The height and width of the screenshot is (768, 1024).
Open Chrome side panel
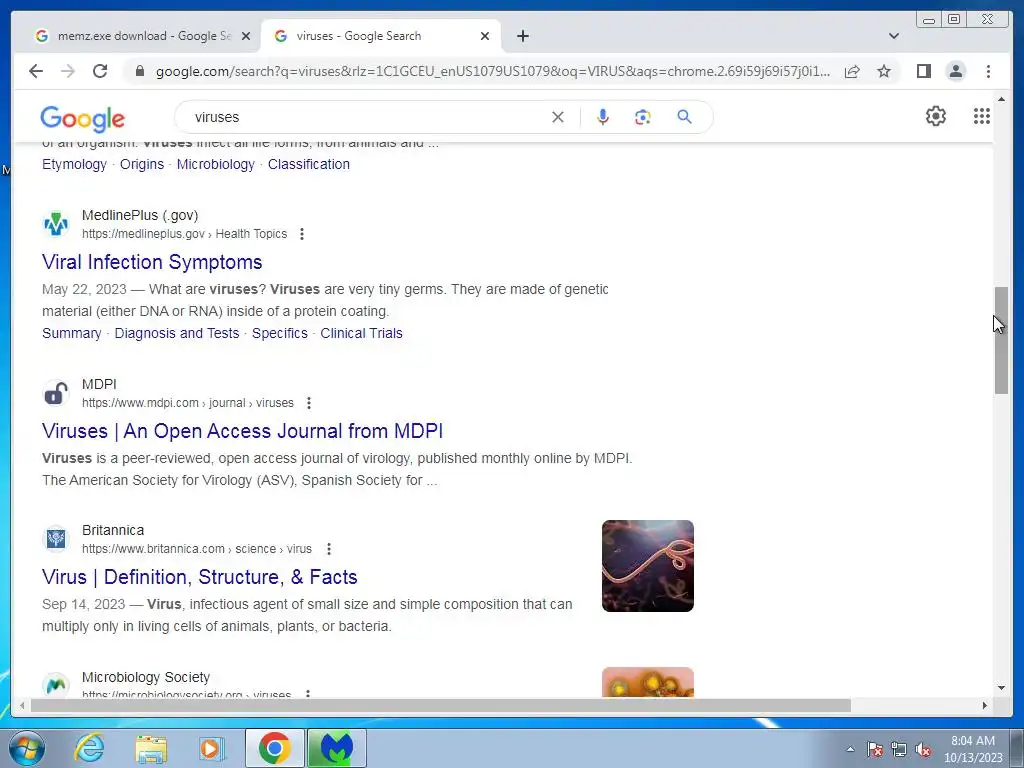click(x=923, y=71)
